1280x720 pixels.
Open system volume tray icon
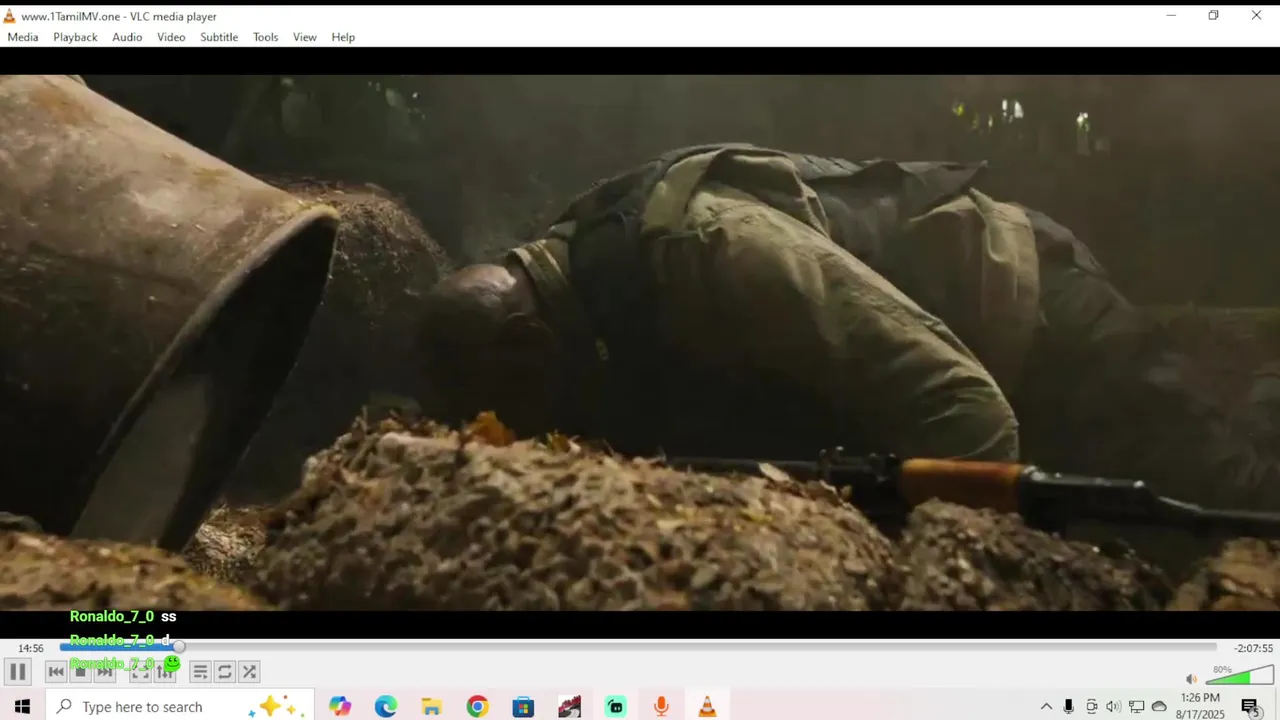1113,706
